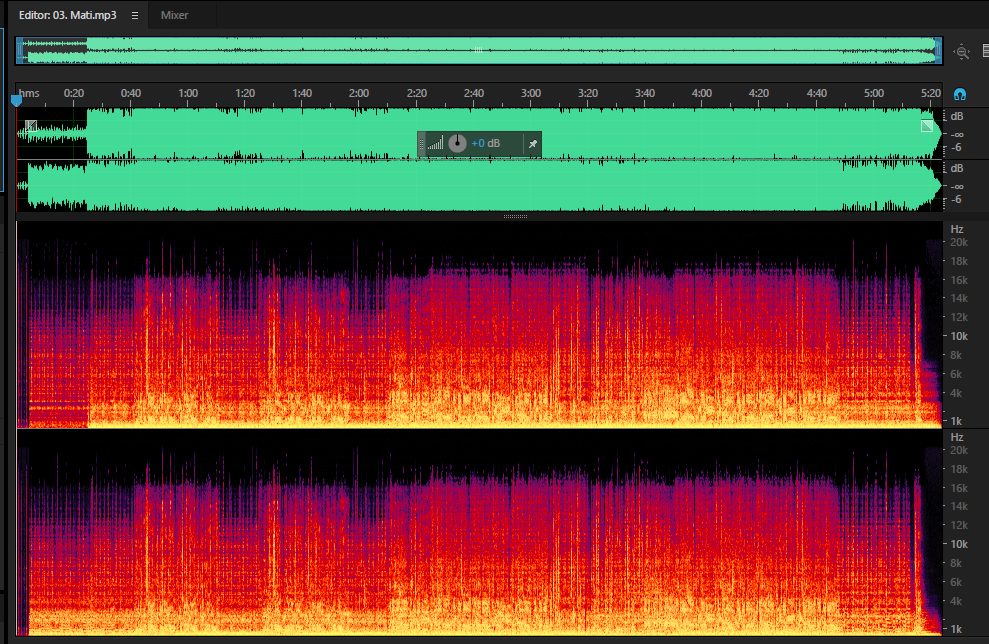Click inside the left channel waveform display
989x644 pixels.
tap(479, 133)
